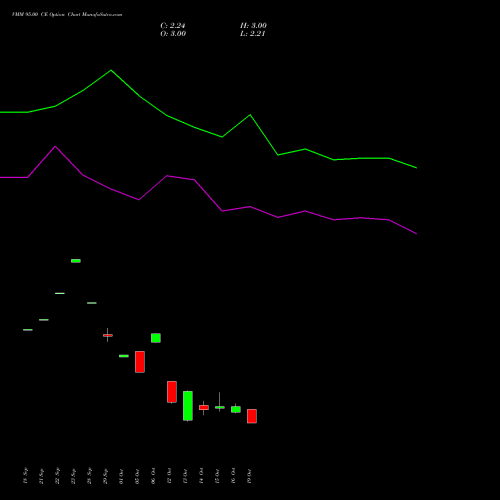Click the highest green bar above 23 Sep

(76, 261)
